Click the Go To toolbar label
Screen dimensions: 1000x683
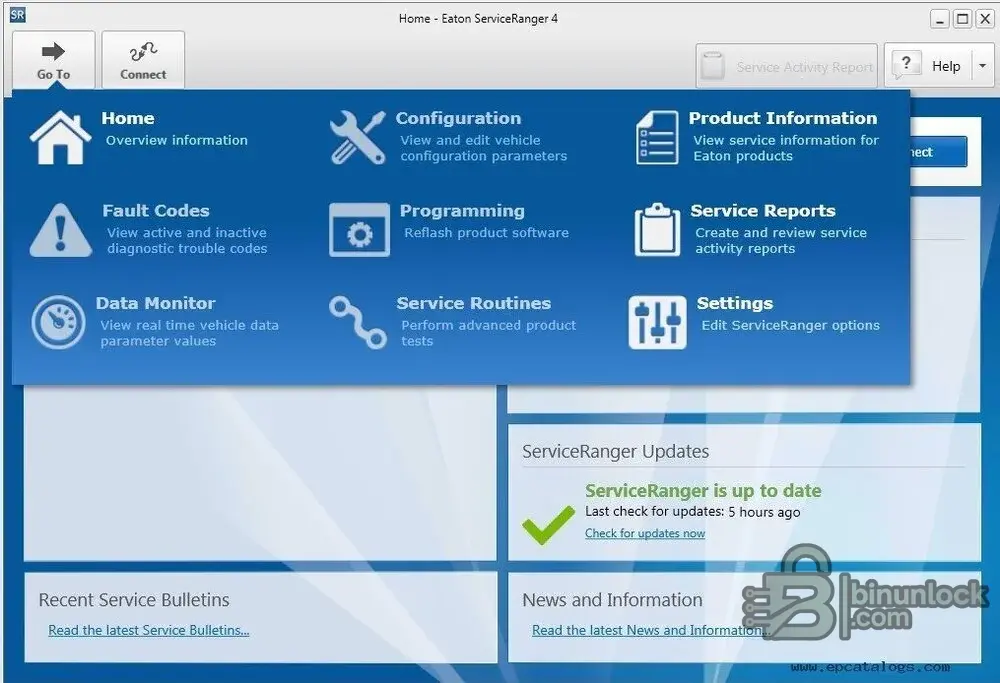(54, 74)
